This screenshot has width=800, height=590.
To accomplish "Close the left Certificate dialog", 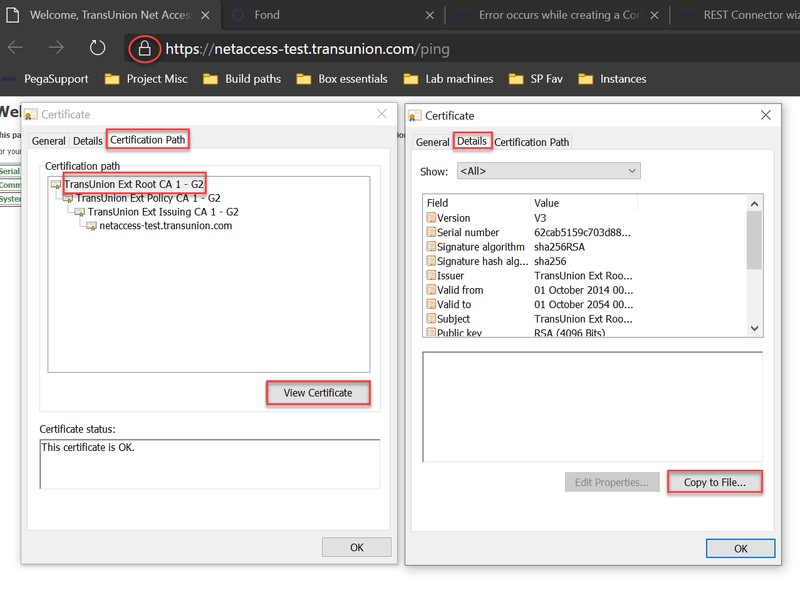I will (x=382, y=114).
